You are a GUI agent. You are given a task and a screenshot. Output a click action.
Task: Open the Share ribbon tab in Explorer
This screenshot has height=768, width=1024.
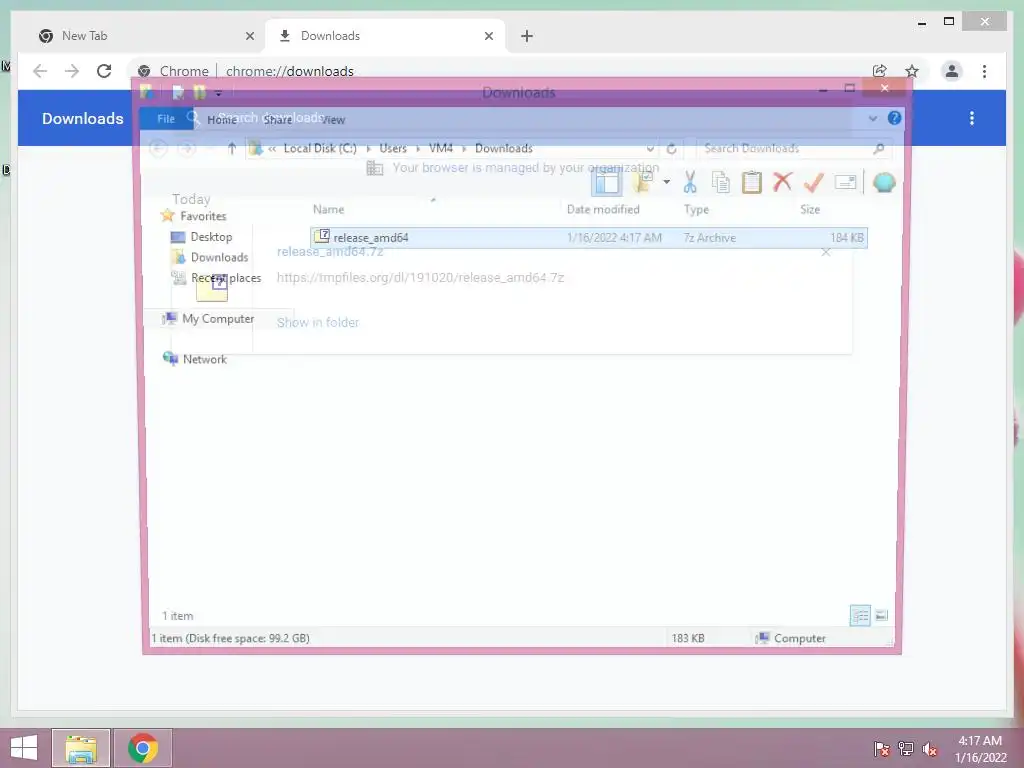278,120
